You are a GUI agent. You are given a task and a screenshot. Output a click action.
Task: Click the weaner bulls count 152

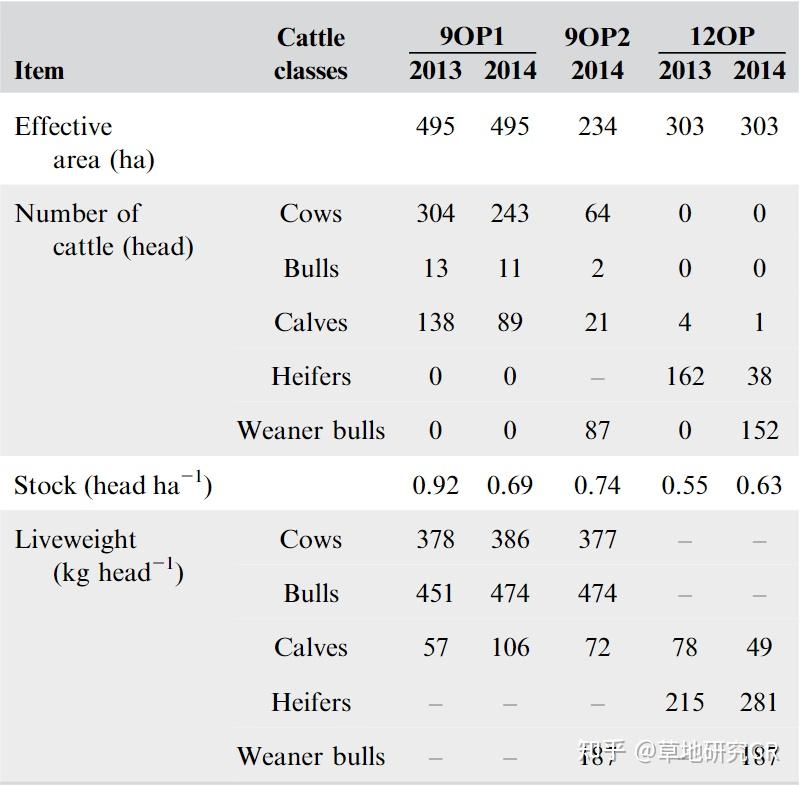click(759, 431)
